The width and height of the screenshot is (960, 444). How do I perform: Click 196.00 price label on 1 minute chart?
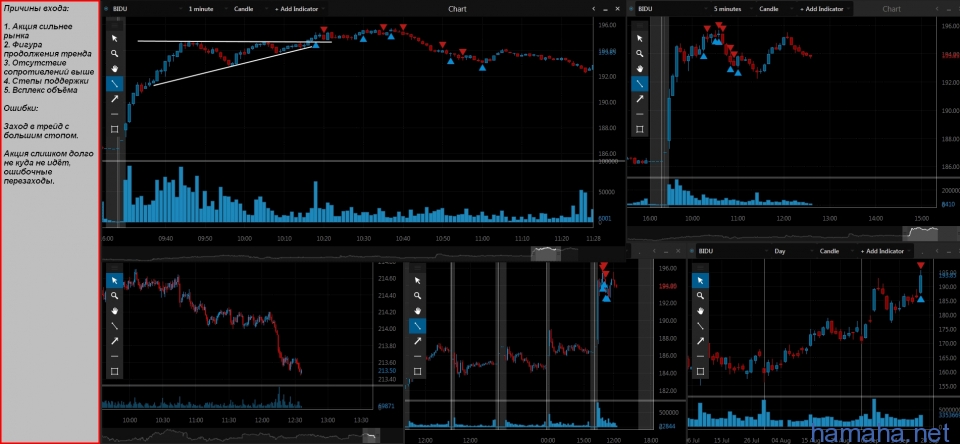pos(607,26)
